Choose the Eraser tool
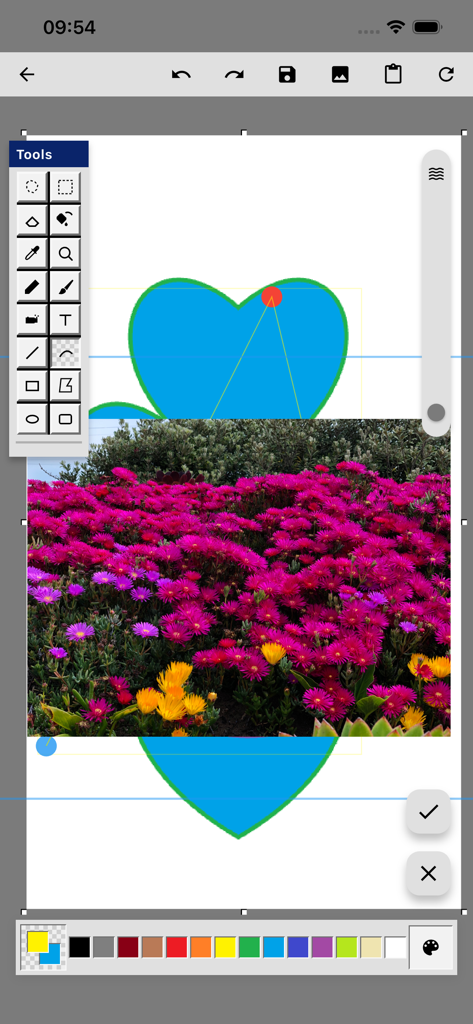This screenshot has width=473, height=1024. pos(32,221)
